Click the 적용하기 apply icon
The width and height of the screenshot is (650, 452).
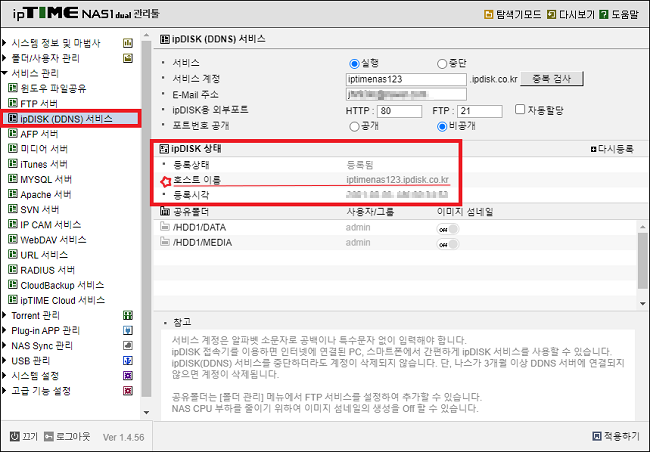pyautogui.click(x=597, y=436)
